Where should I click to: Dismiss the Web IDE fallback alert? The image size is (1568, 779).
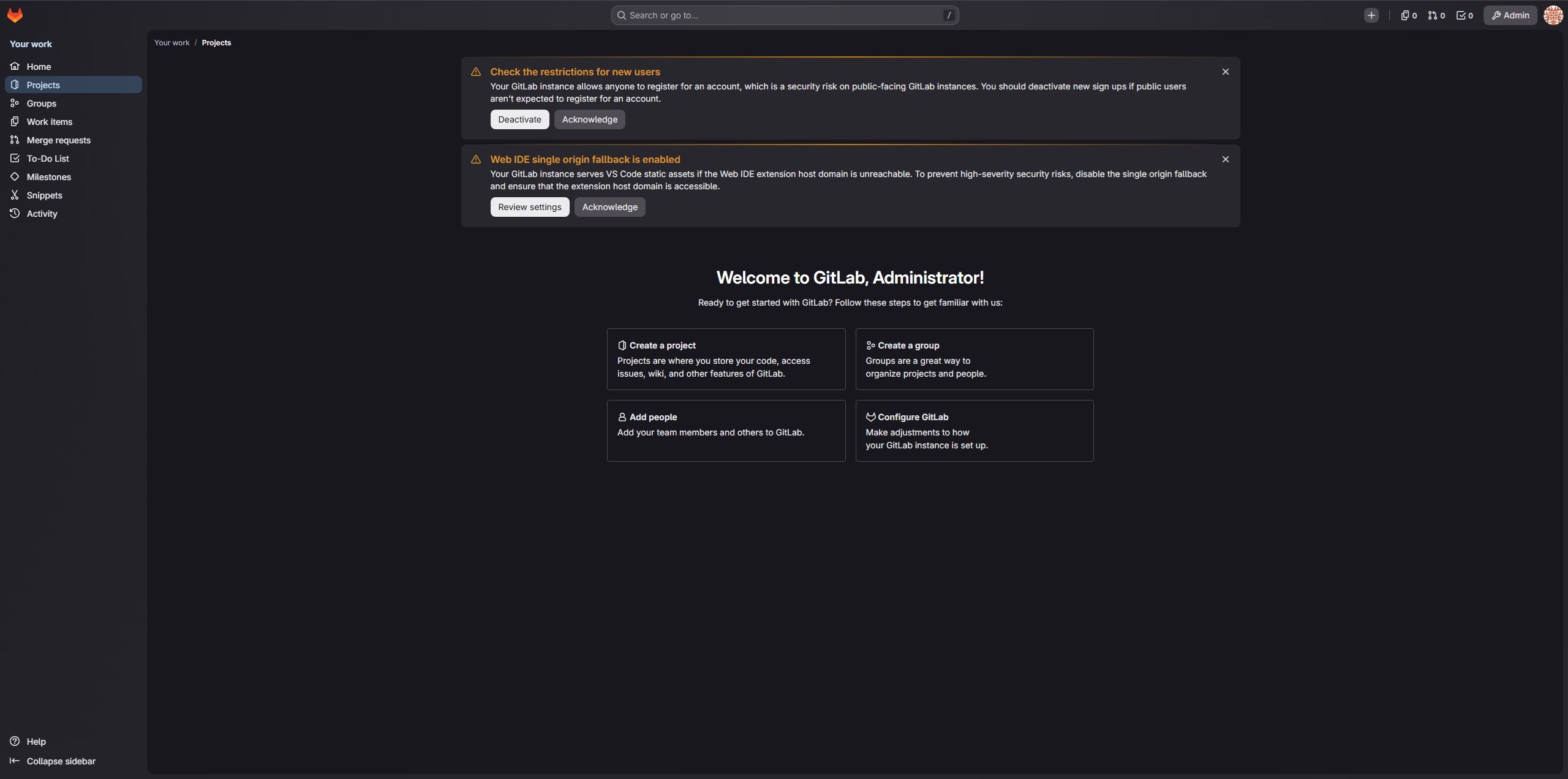[x=1225, y=159]
